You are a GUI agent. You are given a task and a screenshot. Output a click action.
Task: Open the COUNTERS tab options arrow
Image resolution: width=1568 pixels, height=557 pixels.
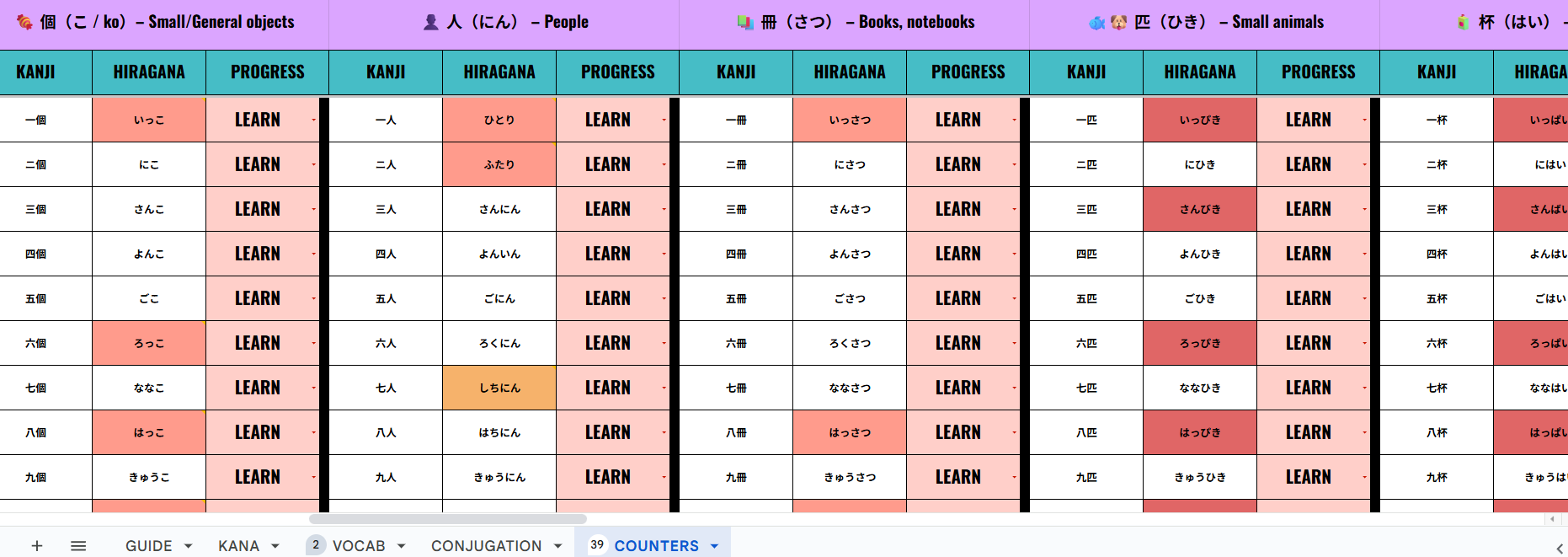pyautogui.click(x=715, y=546)
